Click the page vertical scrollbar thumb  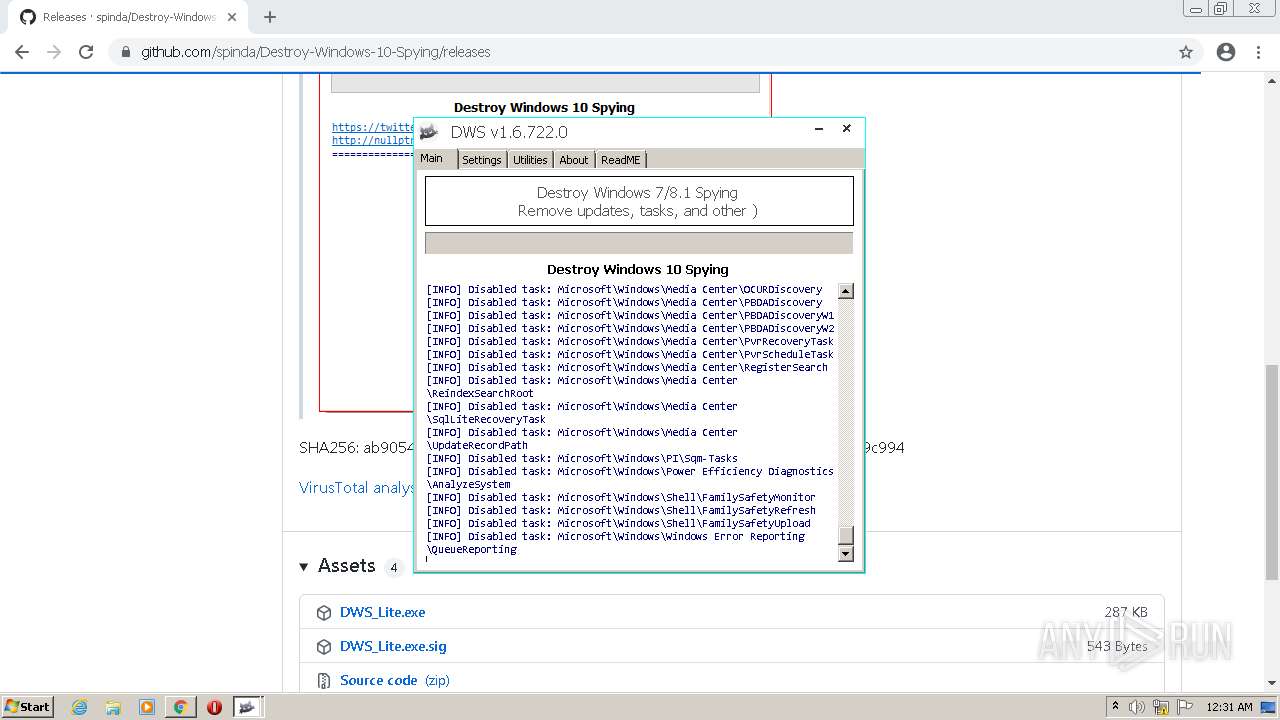tap(1272, 472)
